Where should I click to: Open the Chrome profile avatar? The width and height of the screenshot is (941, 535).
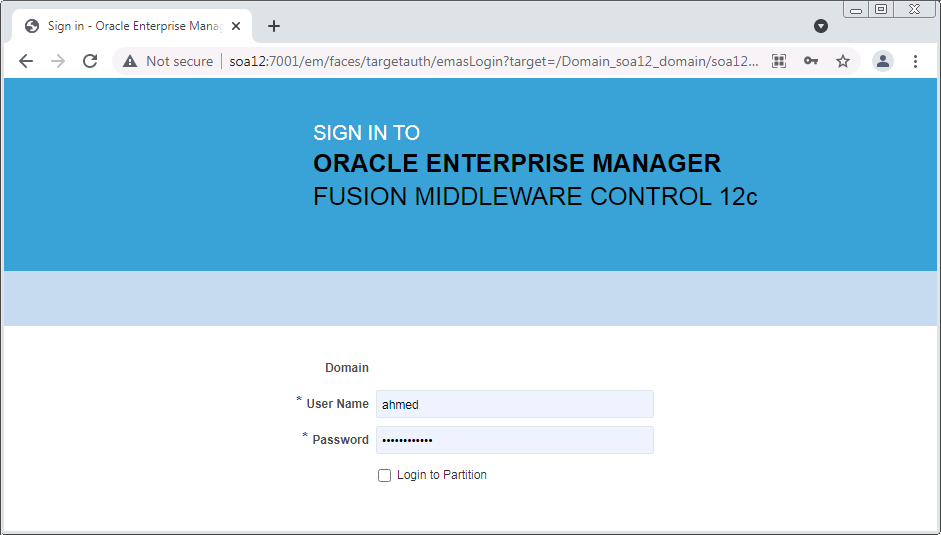(883, 61)
